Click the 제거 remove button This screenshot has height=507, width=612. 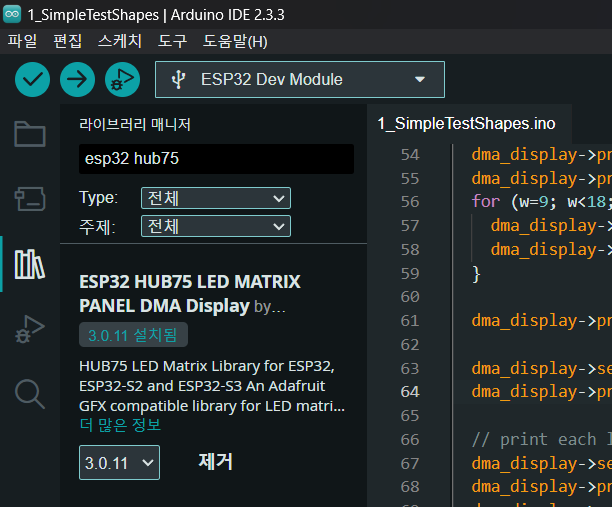215,462
